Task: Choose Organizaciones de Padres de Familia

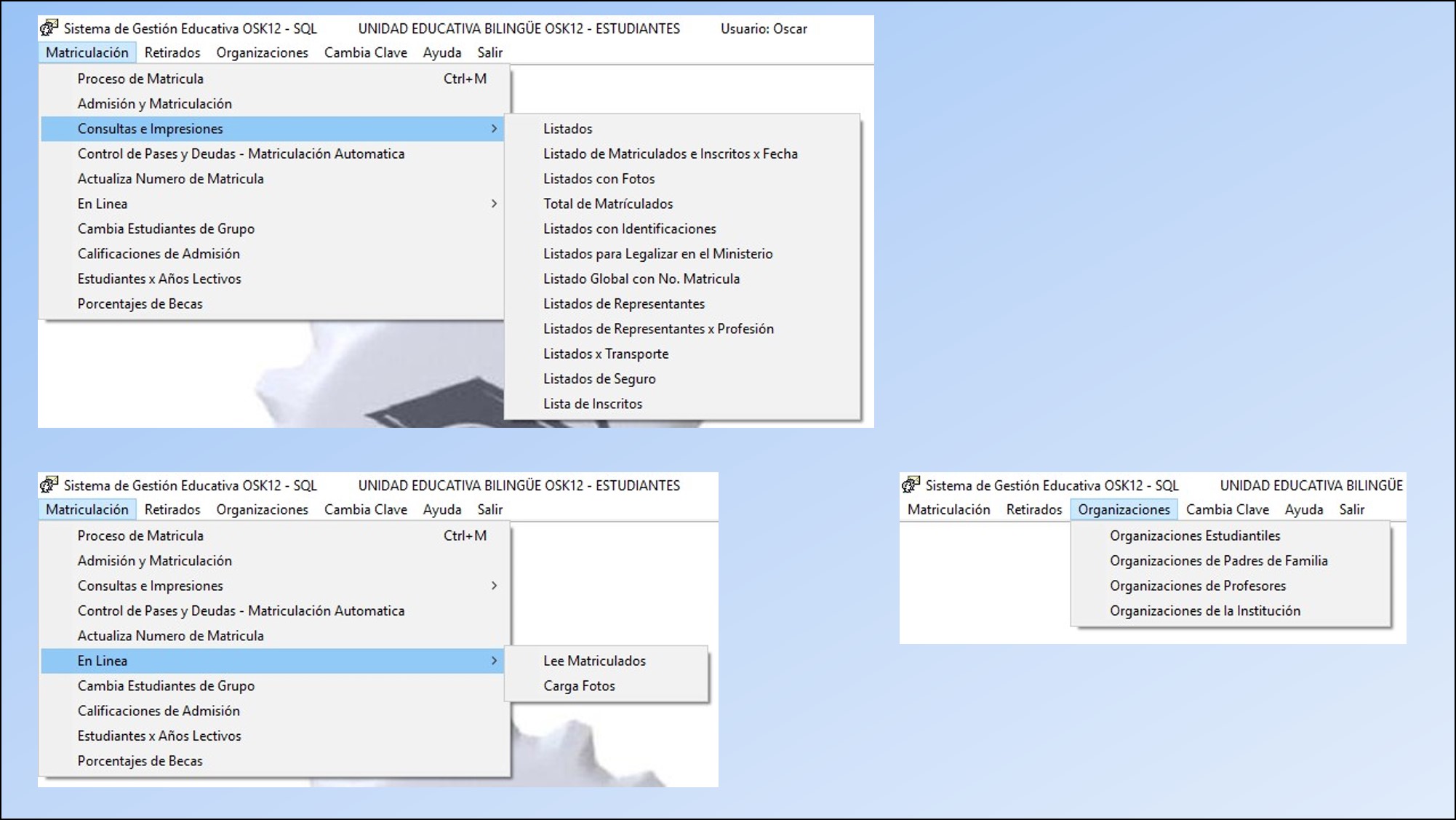Action: [x=1218, y=561]
